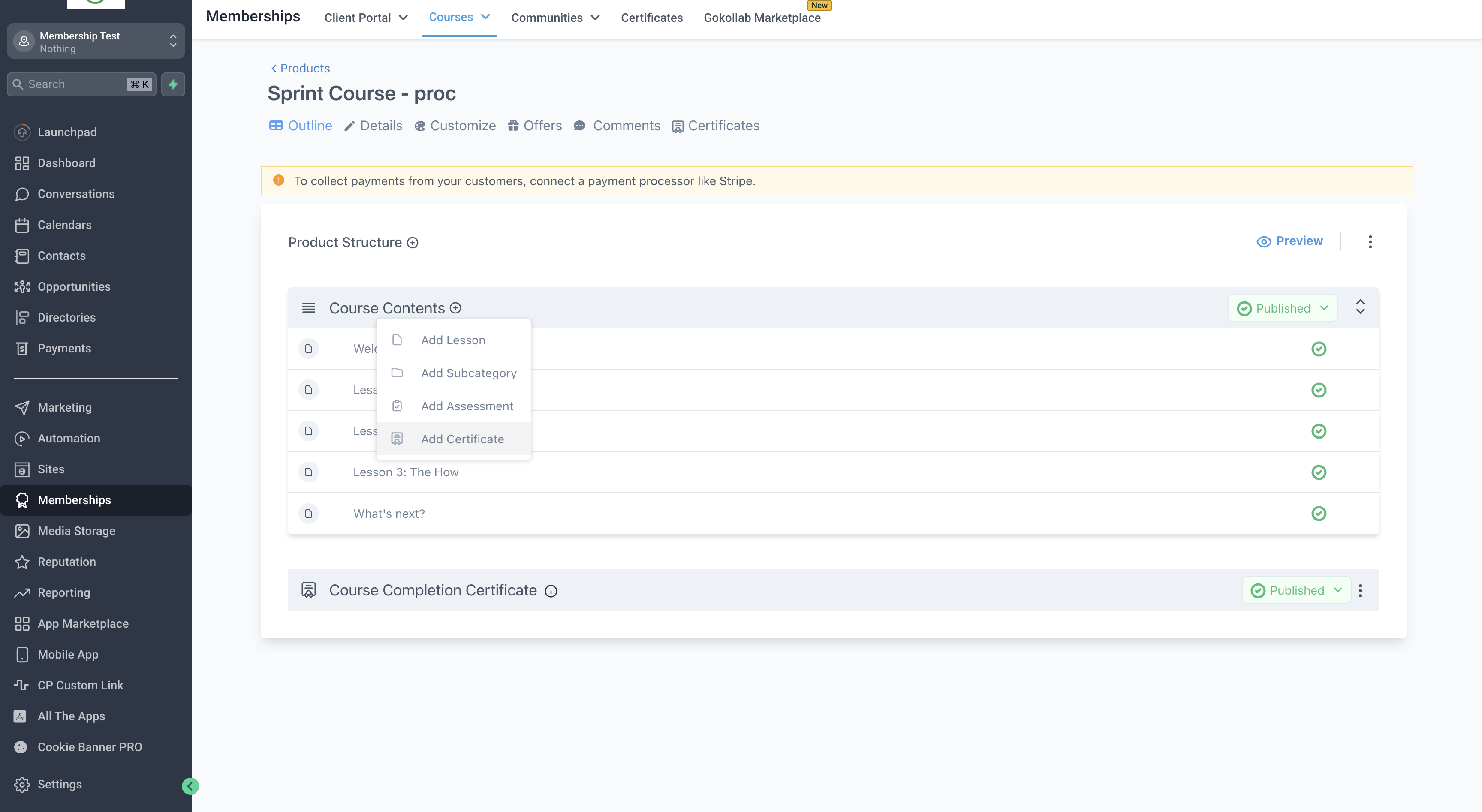Click the info icon beside Course Completion Certificate
This screenshot has width=1482, height=812.
point(551,591)
